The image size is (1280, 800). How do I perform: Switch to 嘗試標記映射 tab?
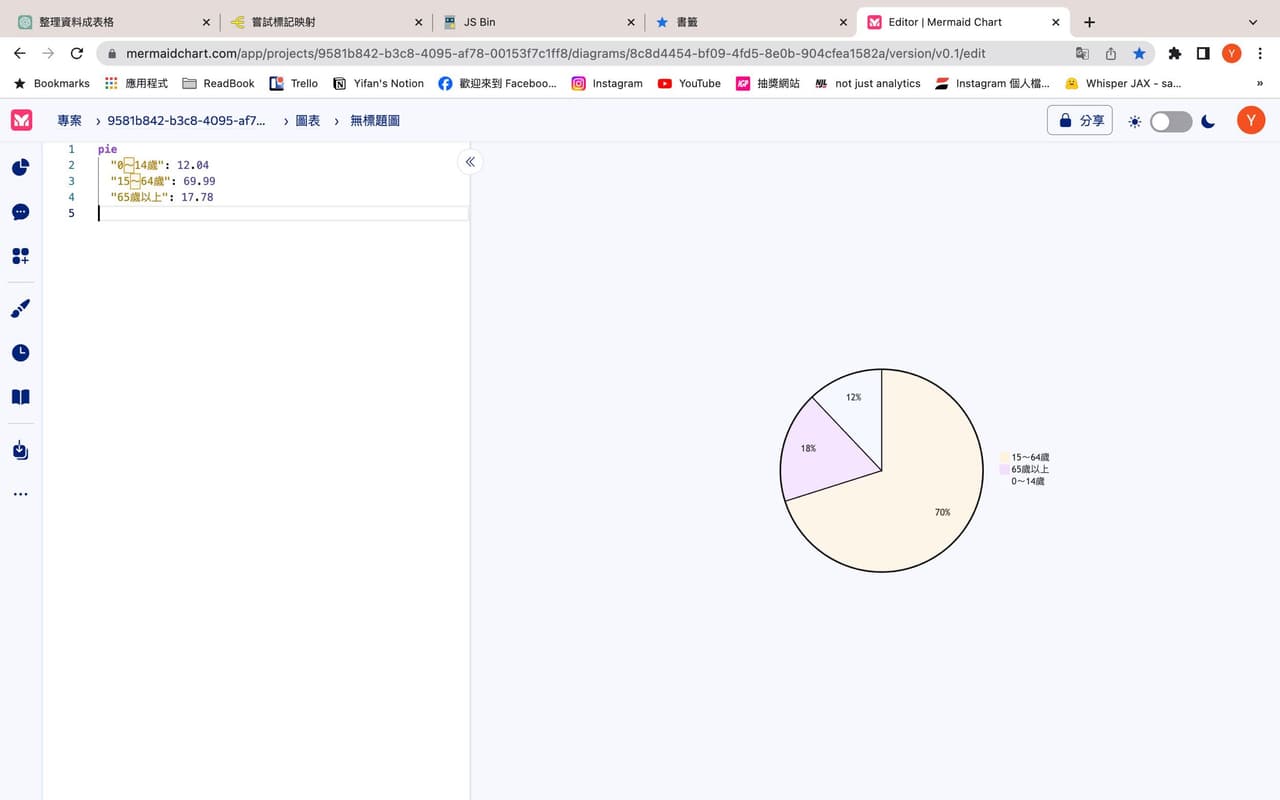point(326,22)
